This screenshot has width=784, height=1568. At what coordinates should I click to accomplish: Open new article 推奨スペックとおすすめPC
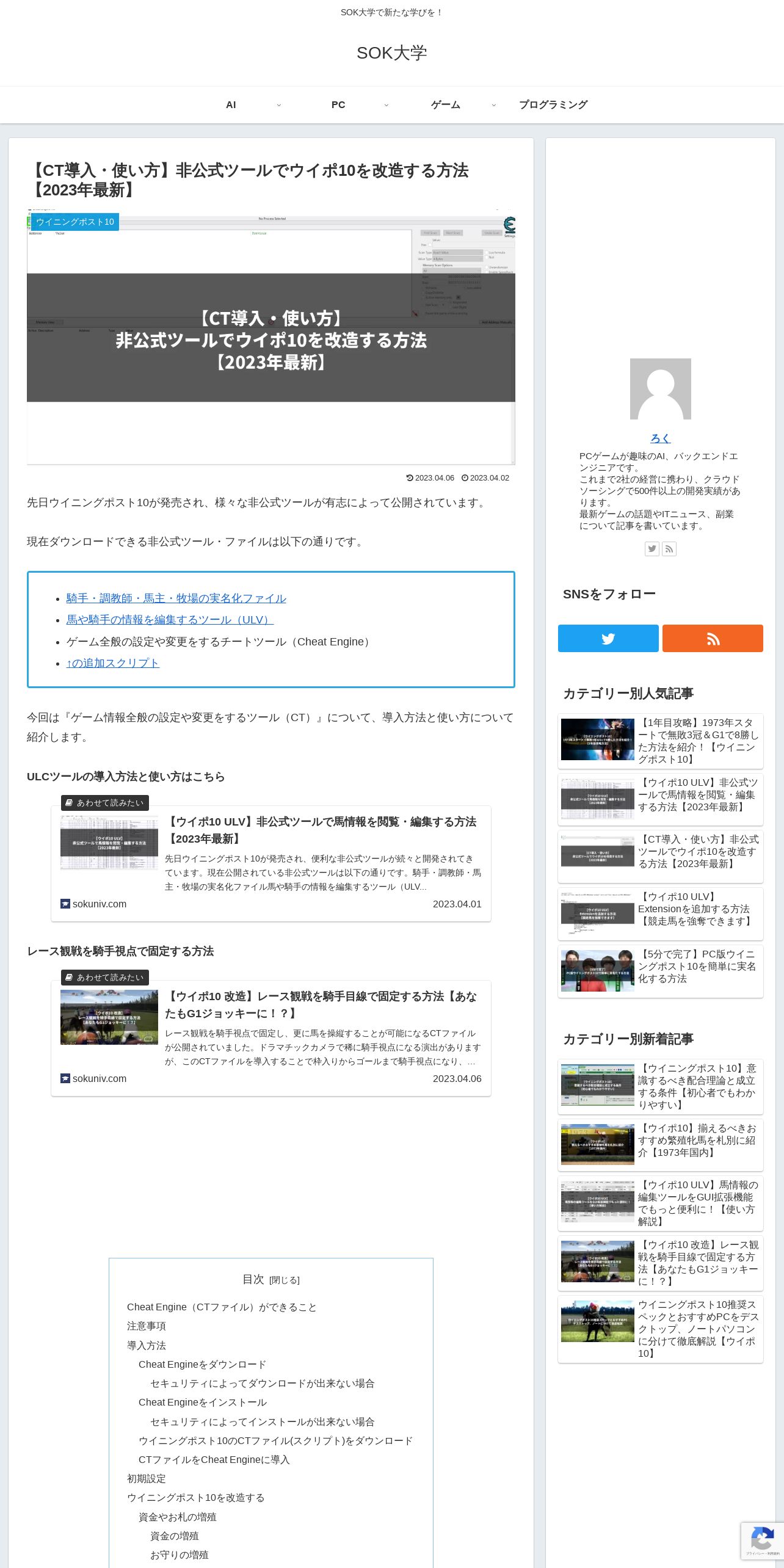tap(661, 1329)
